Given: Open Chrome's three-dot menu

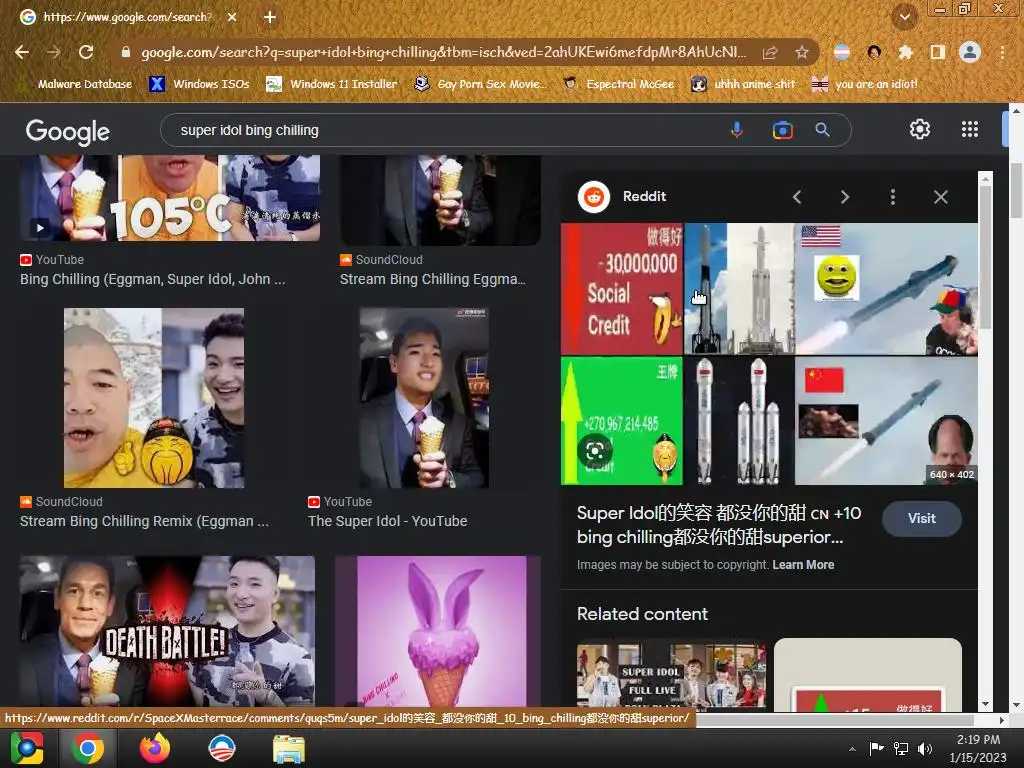Looking at the screenshot, I should [1002, 52].
